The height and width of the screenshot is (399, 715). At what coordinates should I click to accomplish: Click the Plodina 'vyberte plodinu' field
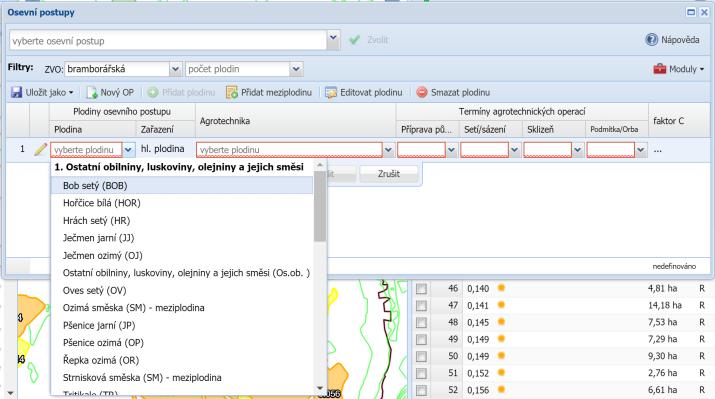86,150
